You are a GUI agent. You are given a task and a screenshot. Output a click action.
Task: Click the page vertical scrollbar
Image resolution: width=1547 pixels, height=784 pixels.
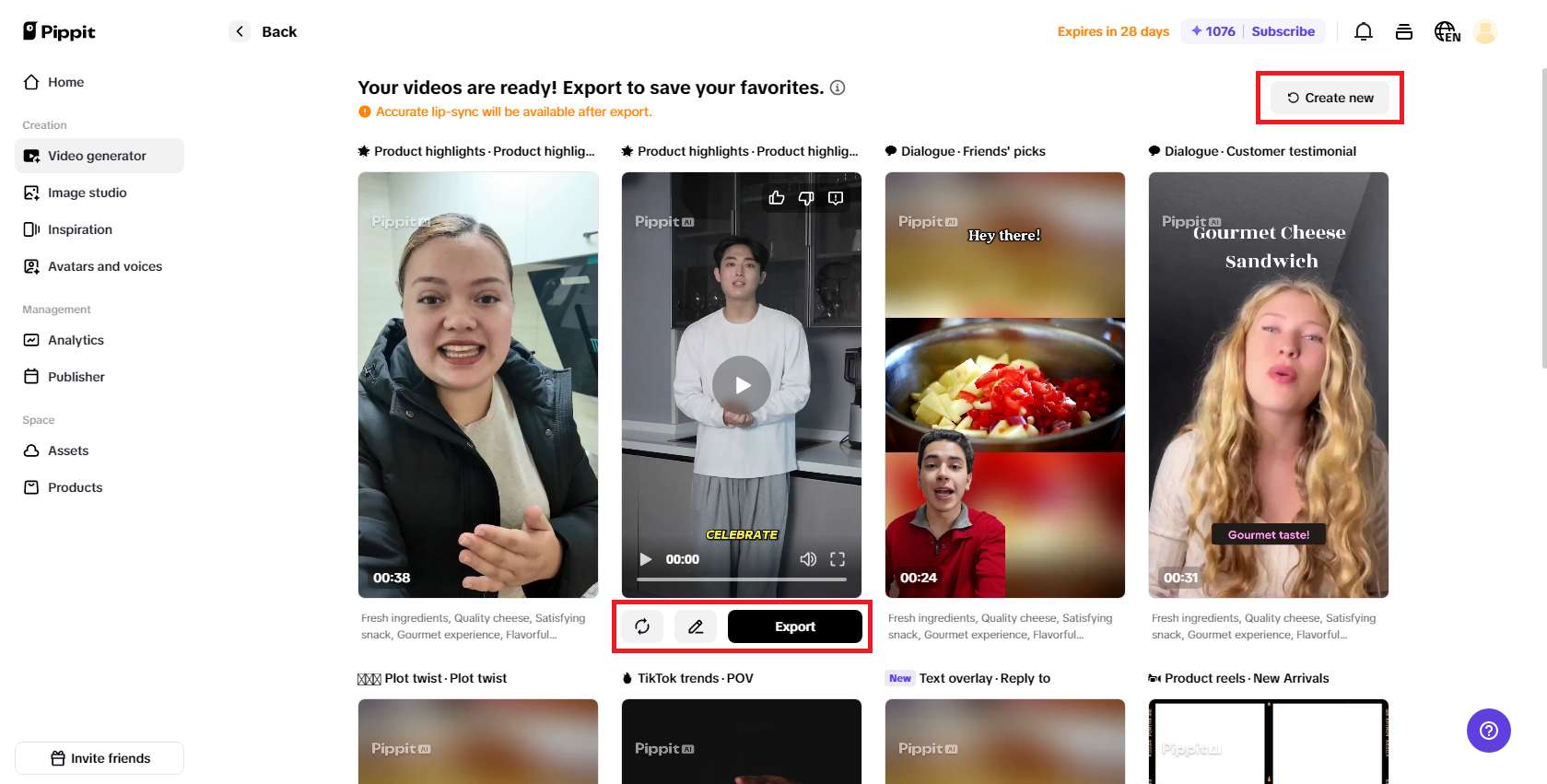point(1543,216)
